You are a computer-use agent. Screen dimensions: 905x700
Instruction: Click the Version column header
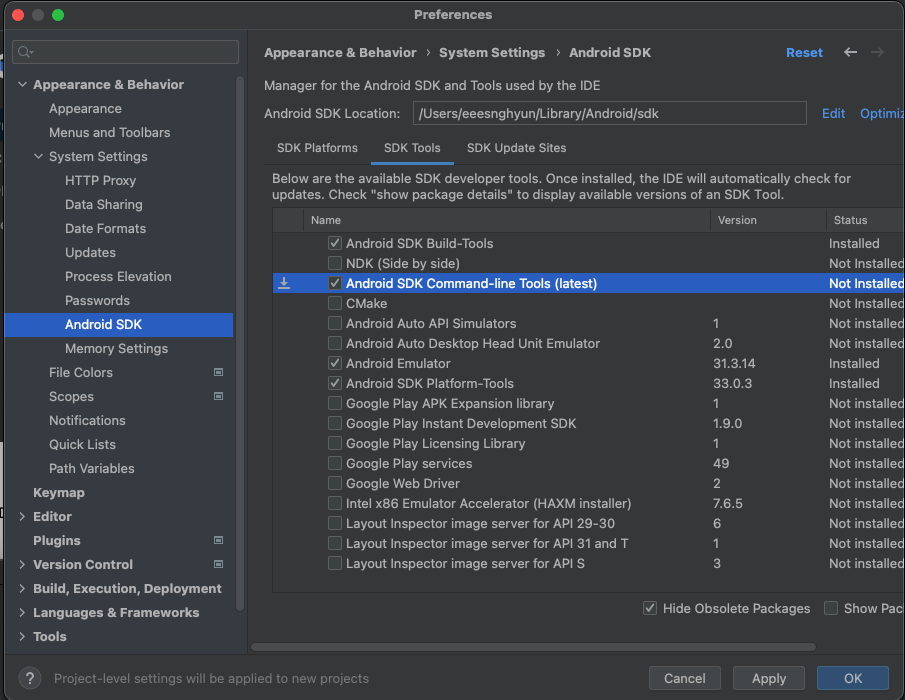click(768, 220)
